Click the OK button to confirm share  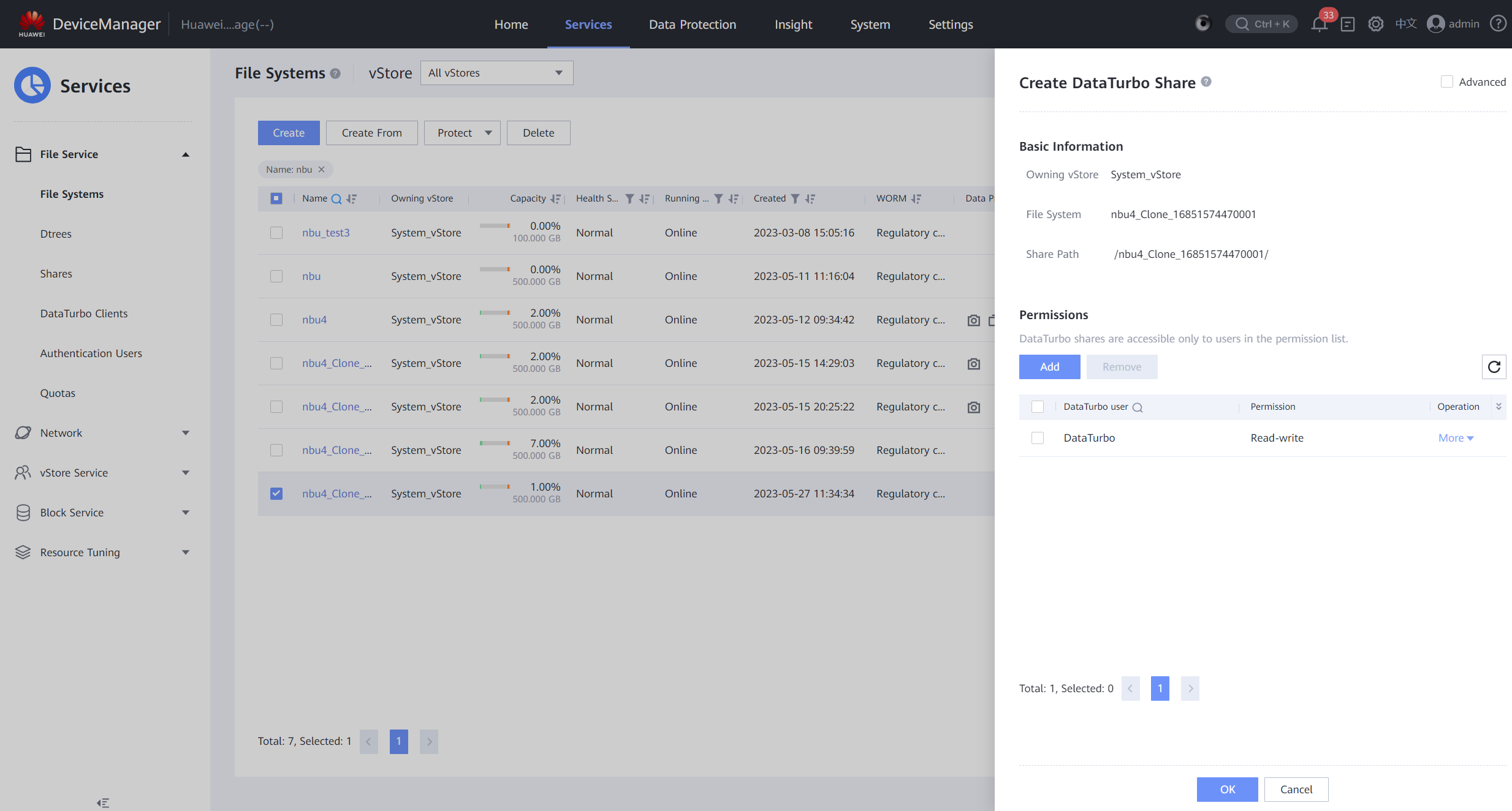click(x=1227, y=789)
